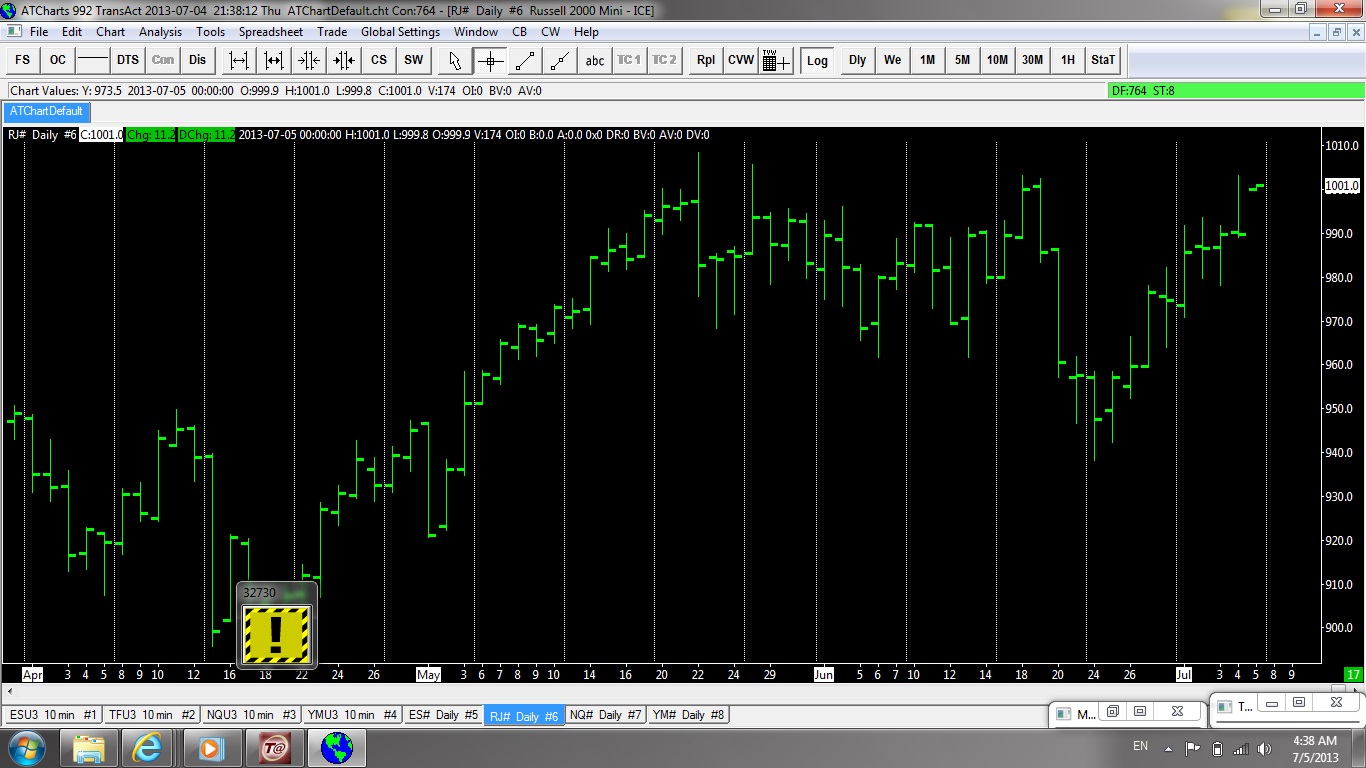1366x768 pixels.
Task: Click the OC toolbar button
Action: 58,60
